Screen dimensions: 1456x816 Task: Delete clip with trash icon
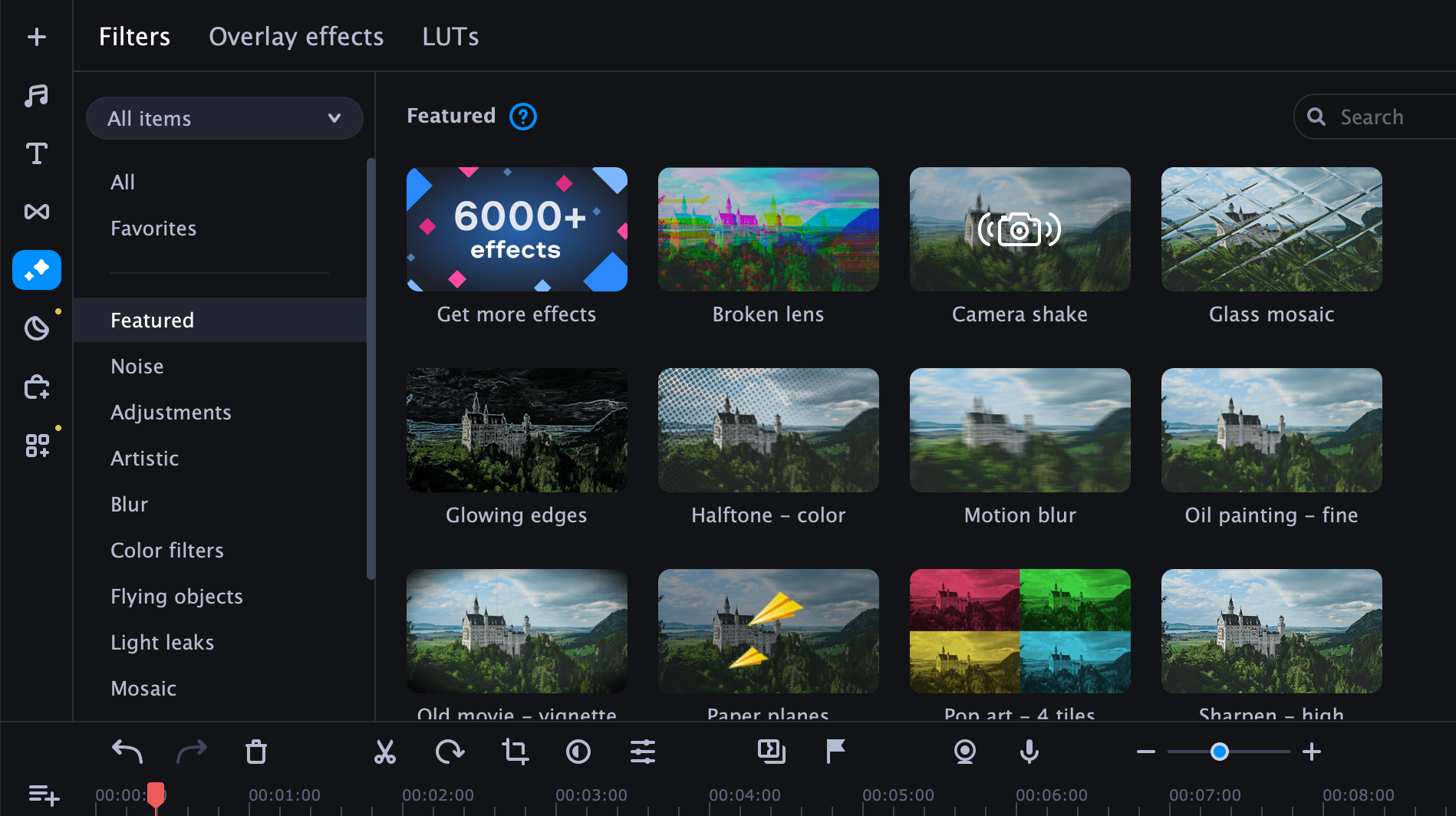click(x=256, y=752)
